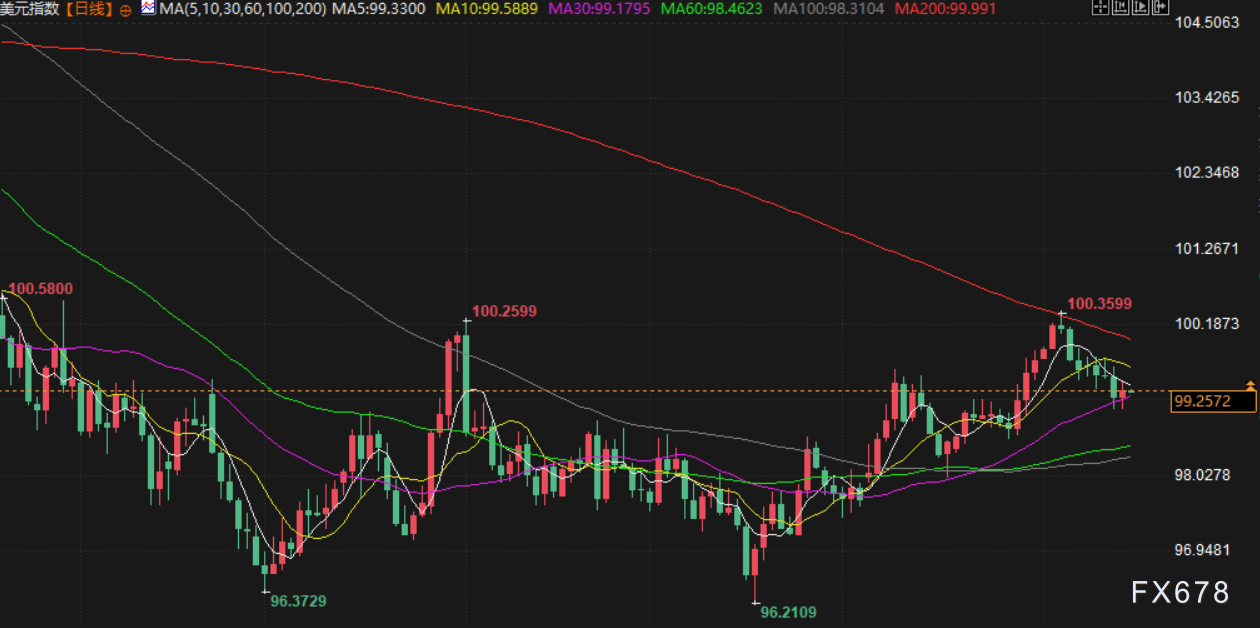
Task: Click the orange alert bell above 99.2572
Action: [x=1249, y=384]
